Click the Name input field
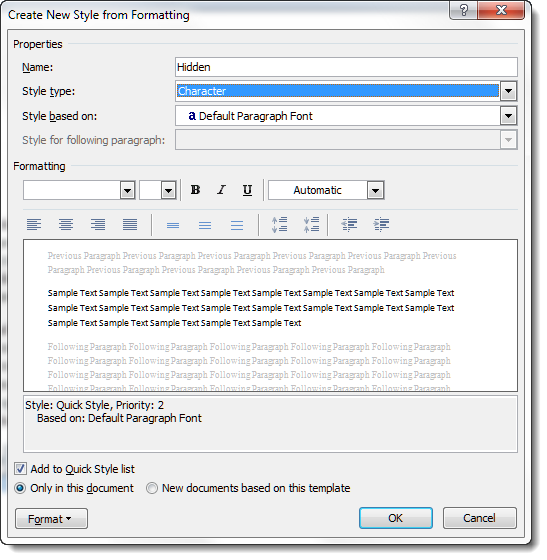This screenshot has height=560, width=547. (346, 67)
